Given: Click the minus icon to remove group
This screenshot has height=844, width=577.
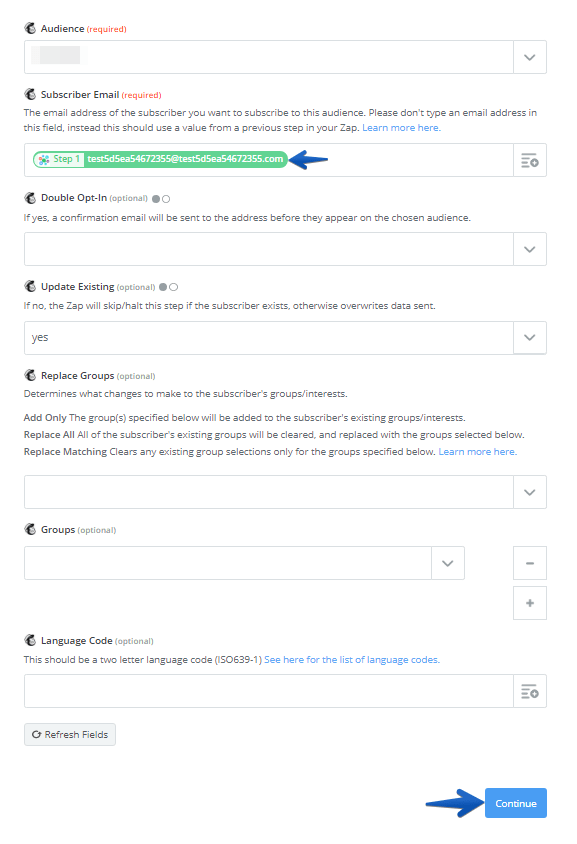Looking at the screenshot, I should click(530, 563).
